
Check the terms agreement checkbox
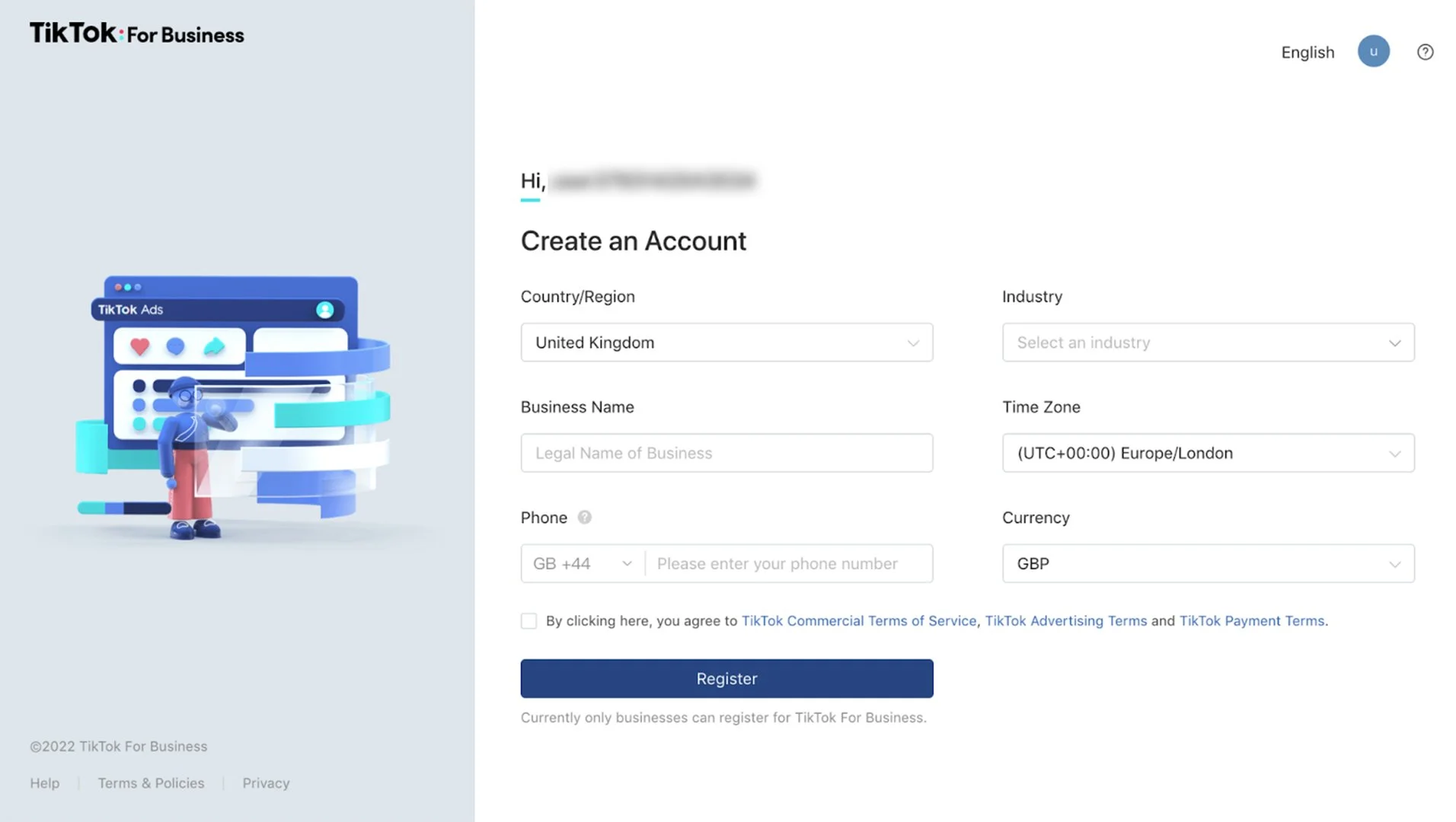pos(528,621)
